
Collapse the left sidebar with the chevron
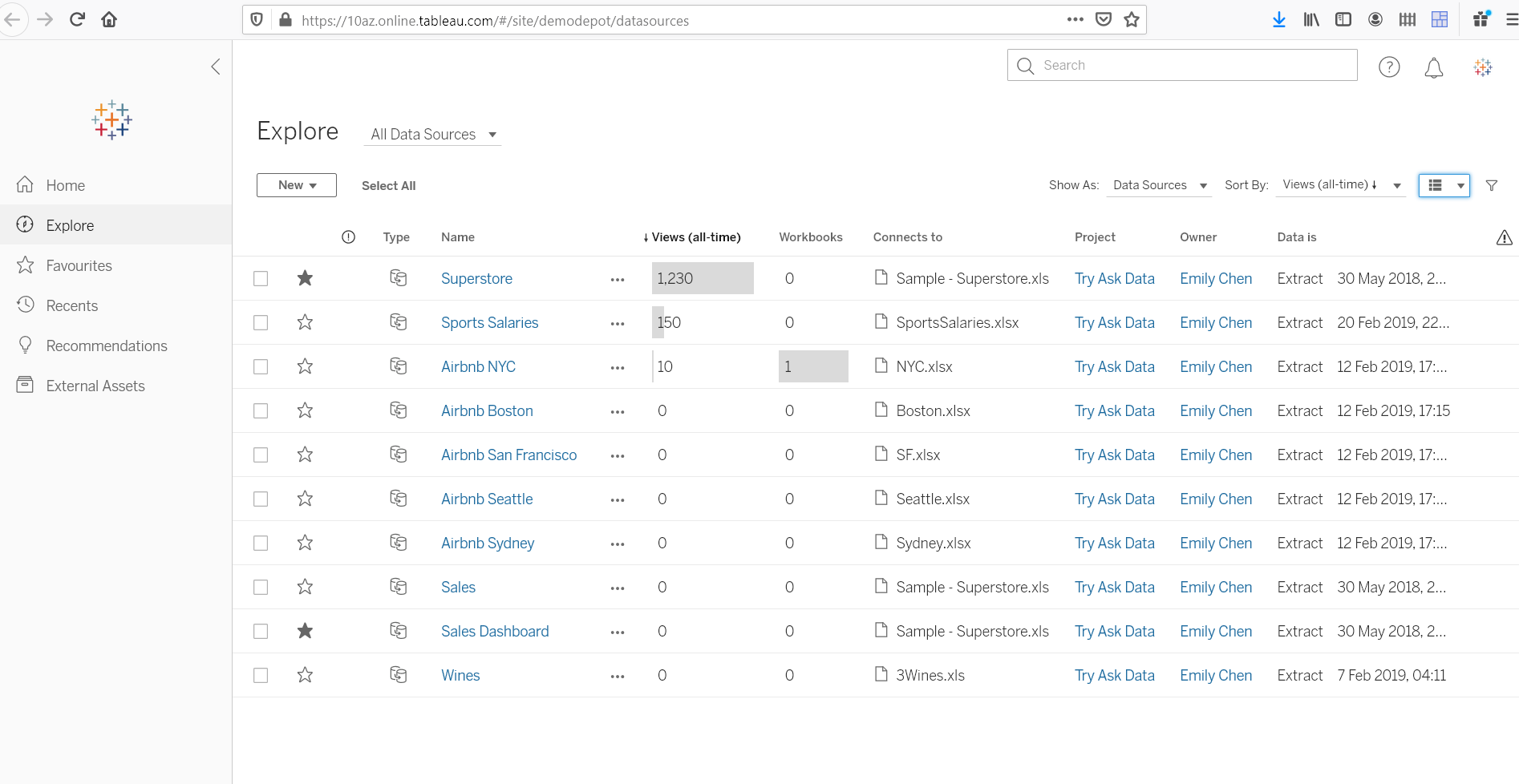point(215,67)
